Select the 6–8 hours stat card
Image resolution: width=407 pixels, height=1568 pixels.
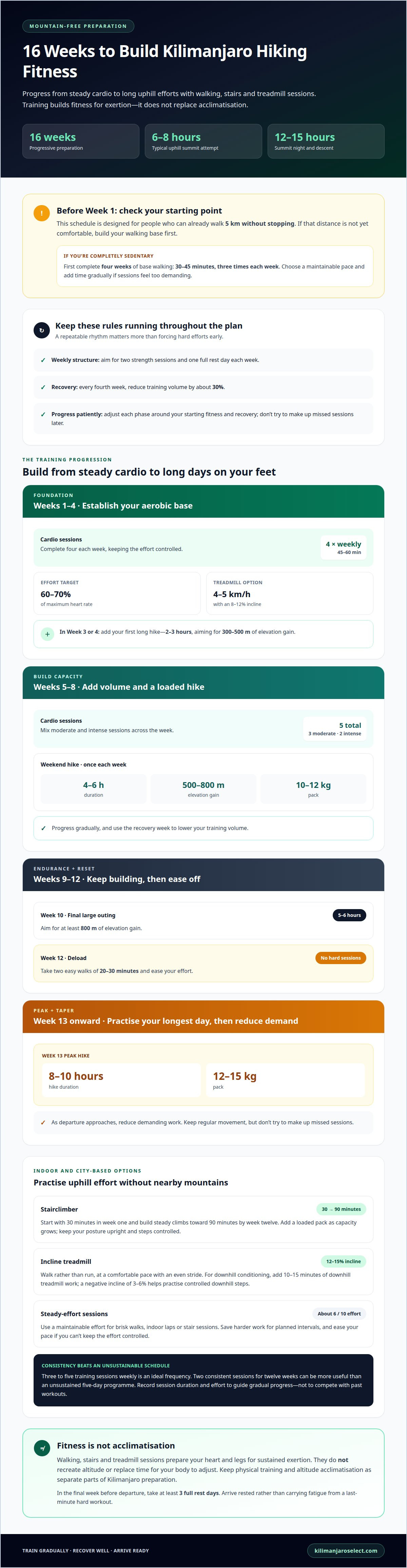[203, 141]
